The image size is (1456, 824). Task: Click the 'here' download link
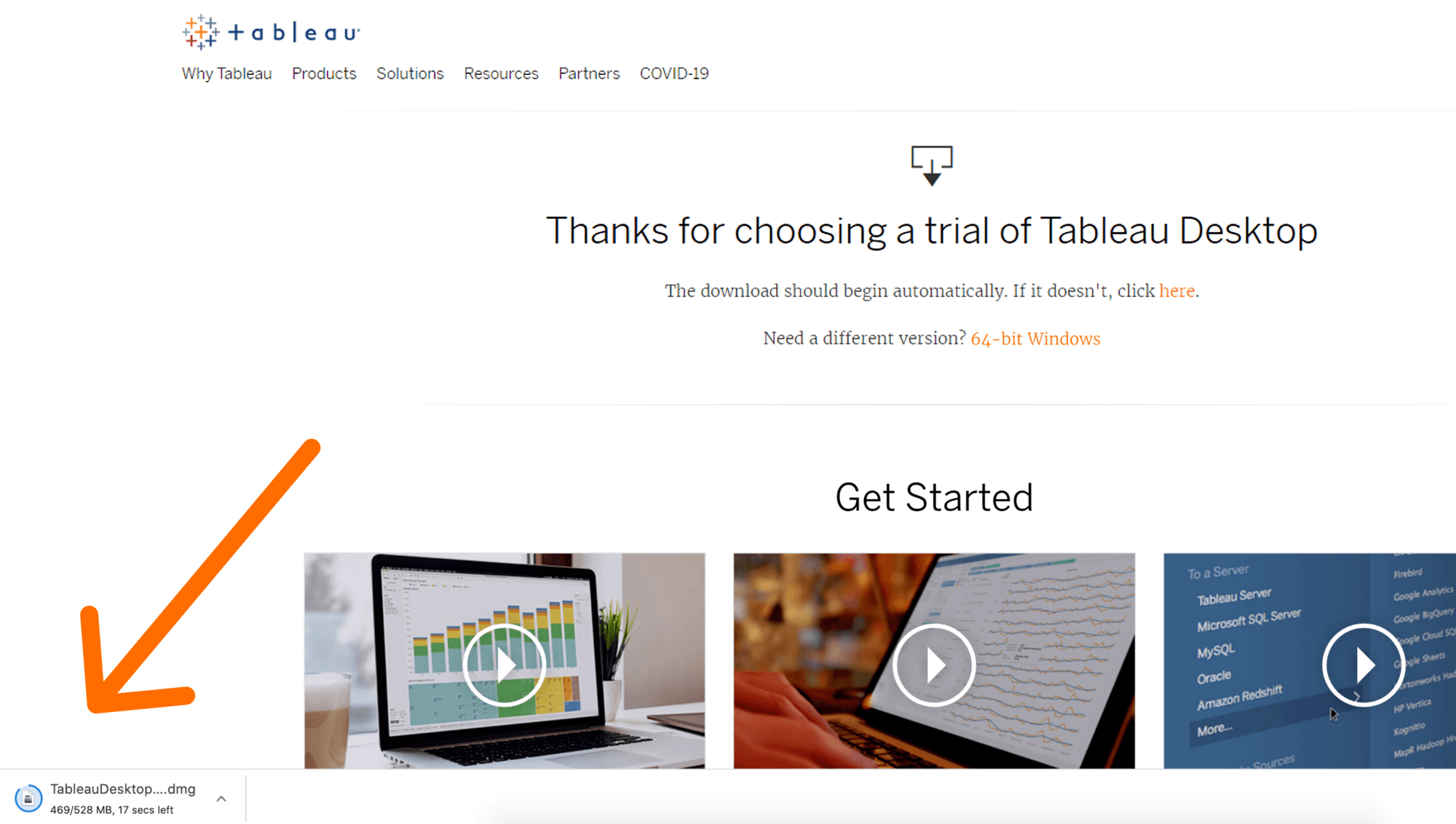[x=1176, y=290]
